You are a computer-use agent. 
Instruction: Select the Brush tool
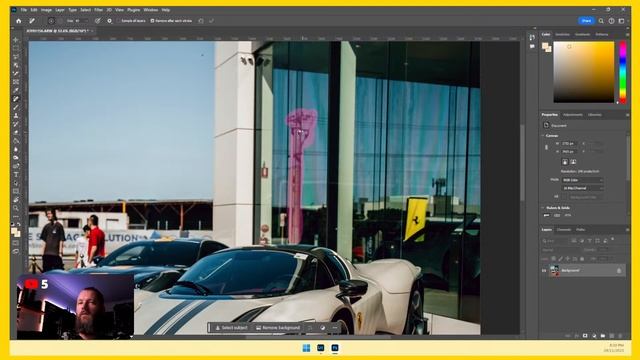(16, 108)
